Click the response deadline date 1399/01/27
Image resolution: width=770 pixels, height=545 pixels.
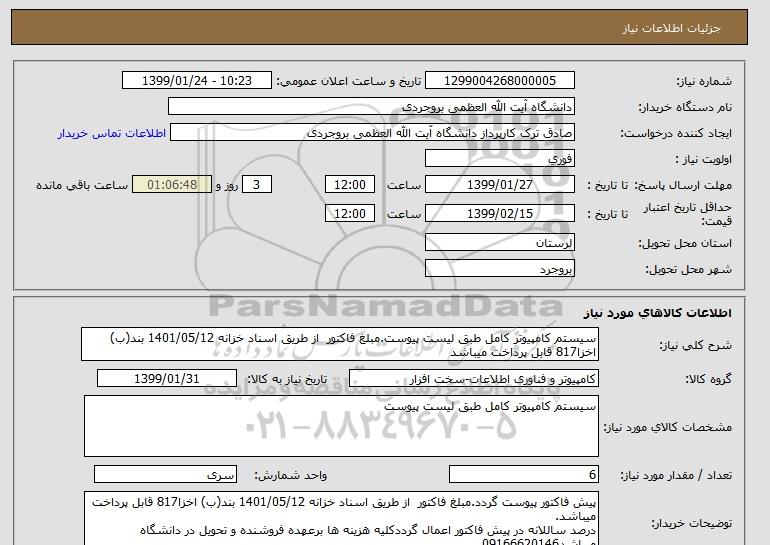500,185
